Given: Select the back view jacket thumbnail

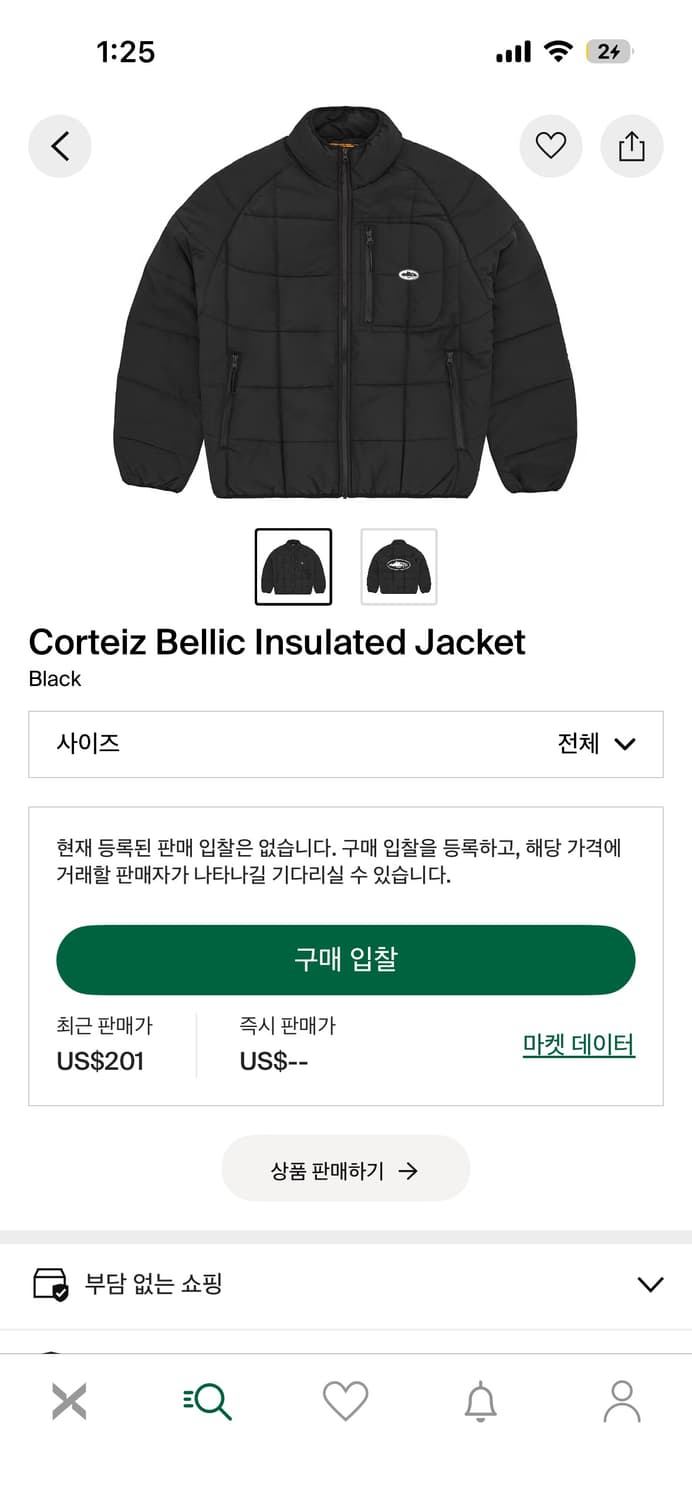Looking at the screenshot, I should [399, 565].
